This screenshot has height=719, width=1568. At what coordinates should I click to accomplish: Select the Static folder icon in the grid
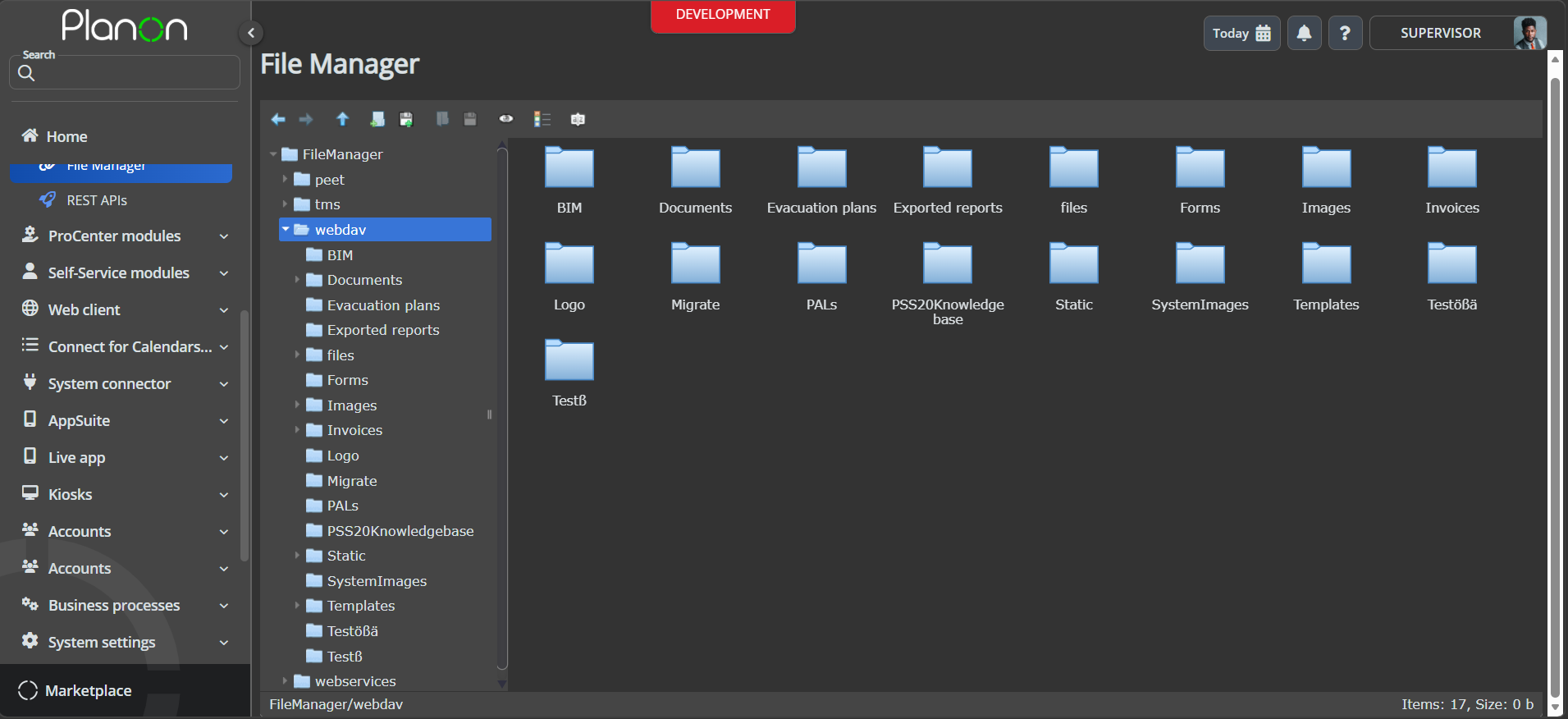[1074, 263]
